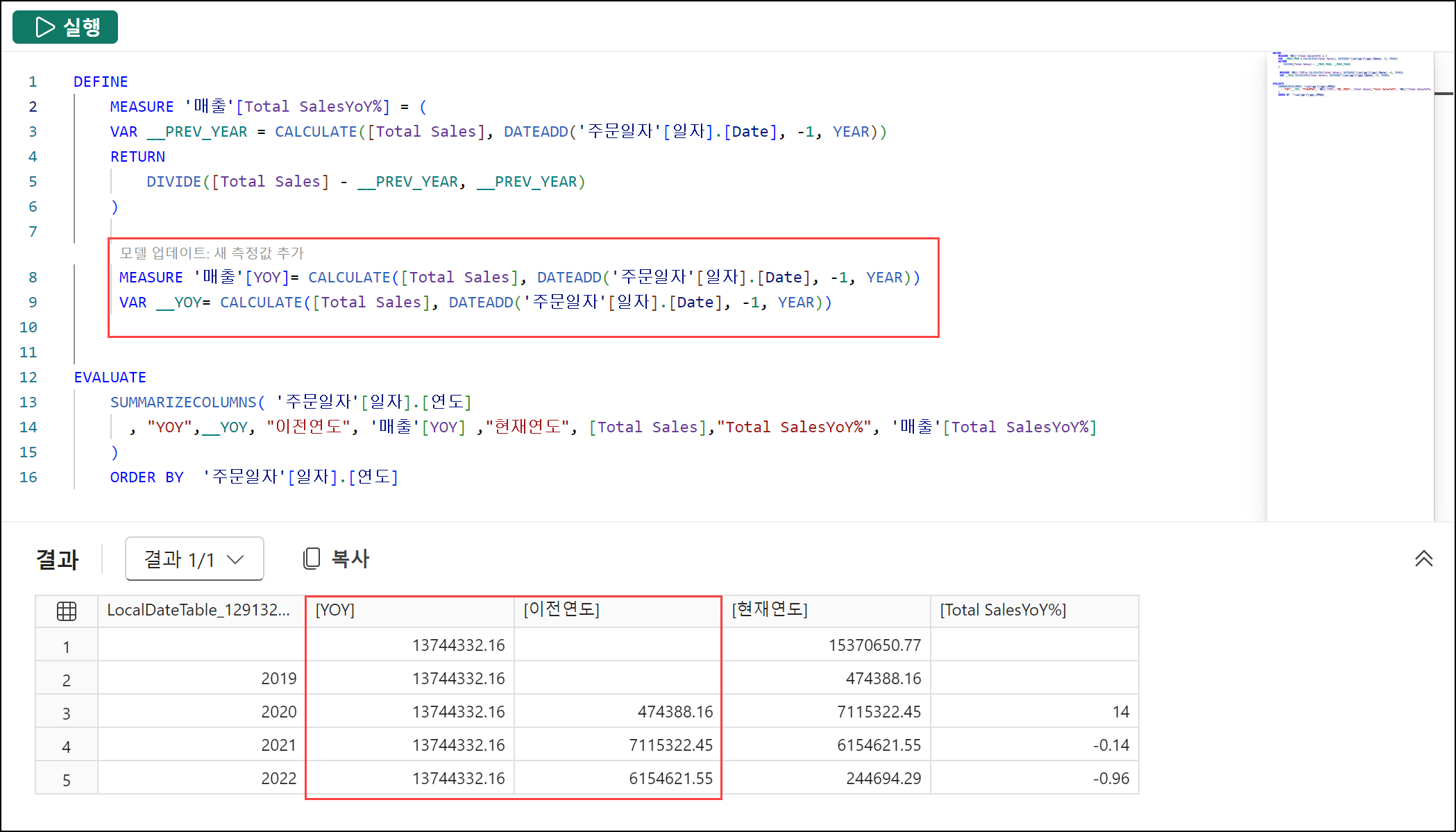Click the [Total SalesYoY%] column header

tap(1034, 610)
